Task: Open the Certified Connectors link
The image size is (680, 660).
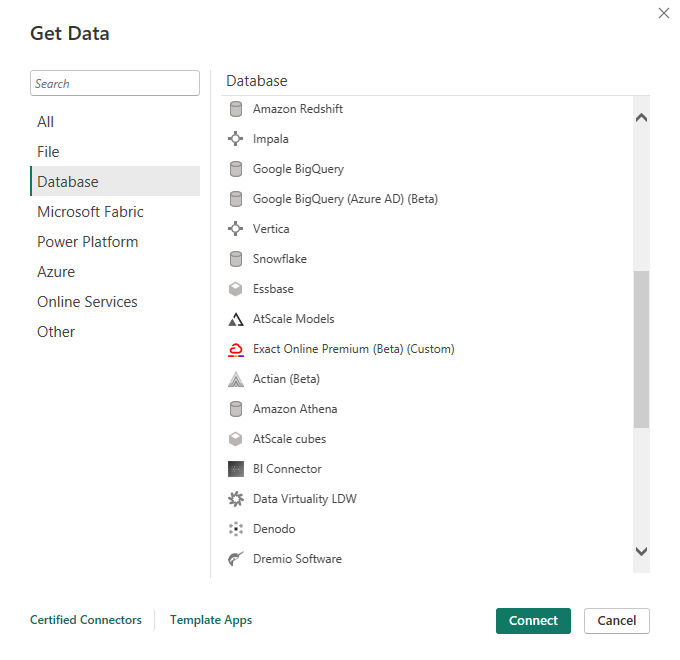Action: [86, 620]
